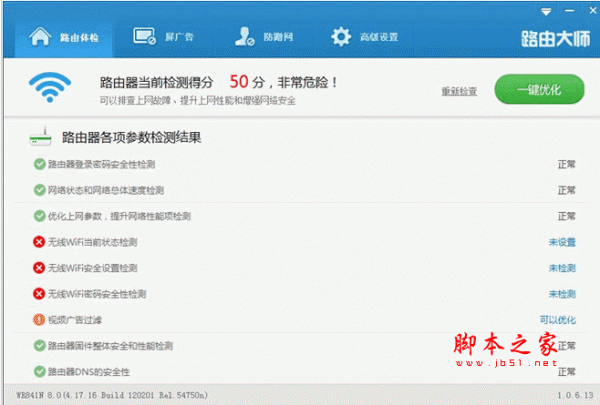Select the 无线WiFi当前状态检测 text

pos(93,242)
